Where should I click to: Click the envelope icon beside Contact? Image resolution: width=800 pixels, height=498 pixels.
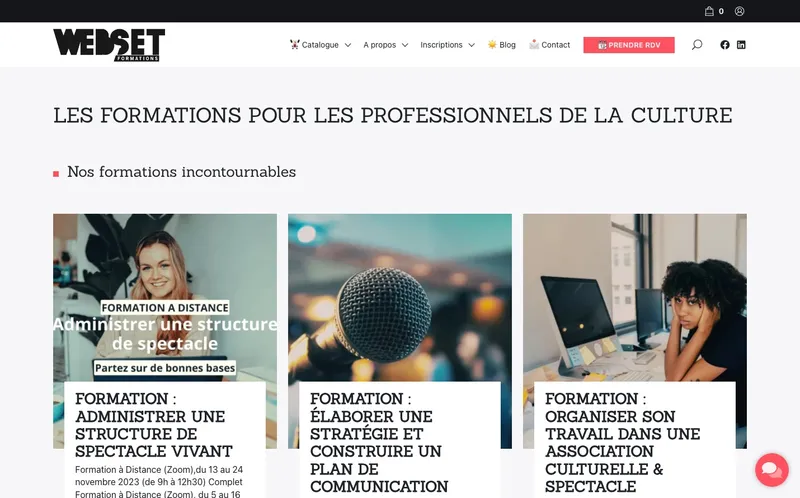pos(534,45)
